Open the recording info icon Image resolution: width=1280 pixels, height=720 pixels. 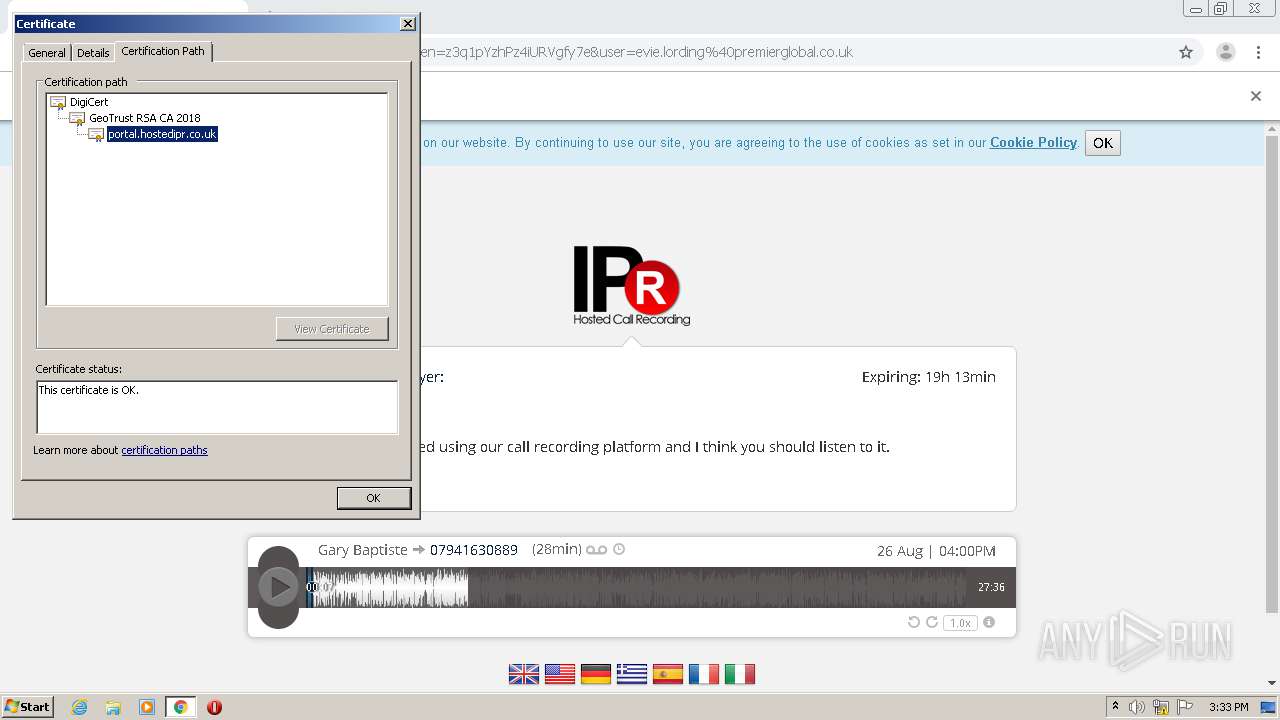pos(989,622)
